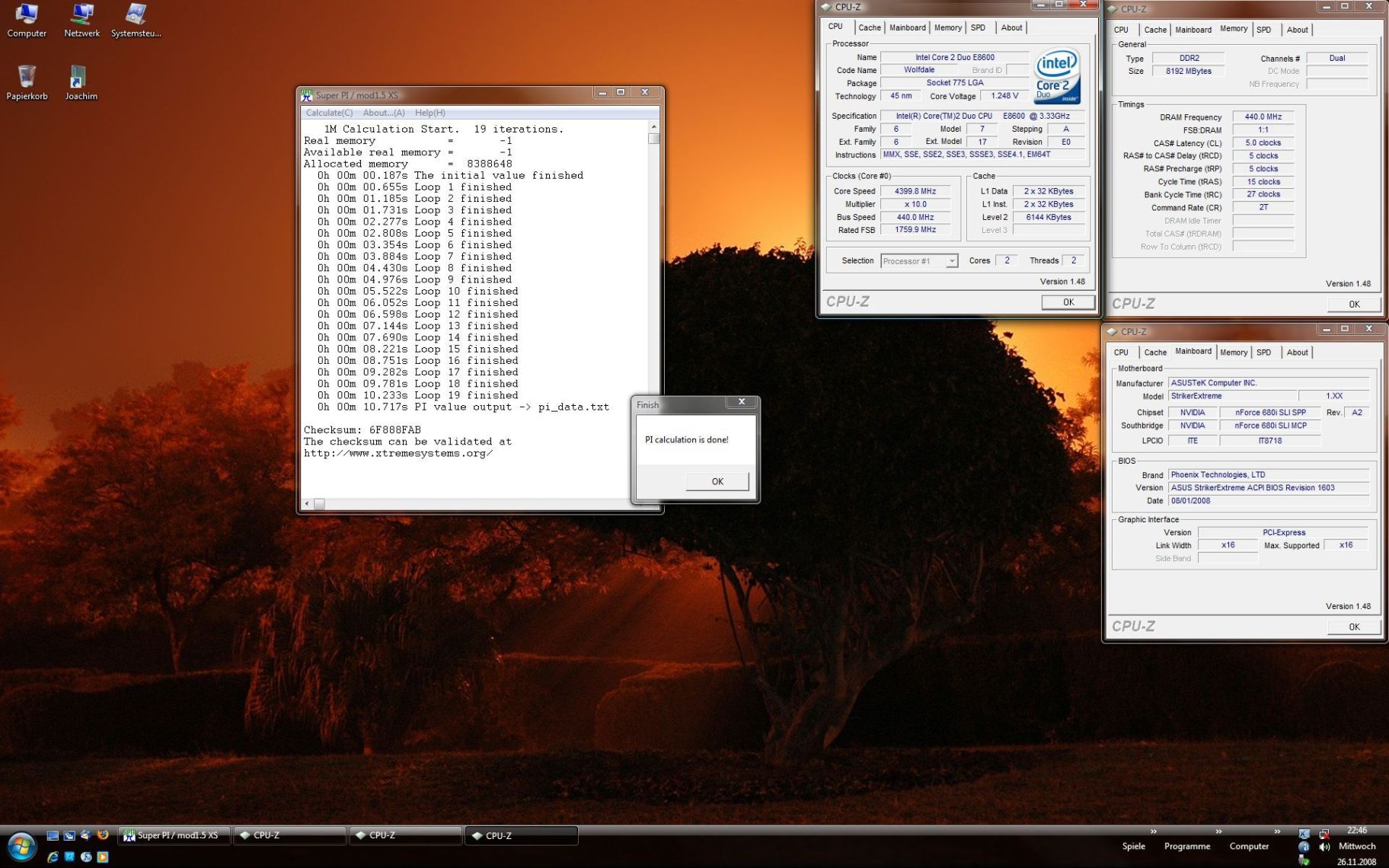Click the Super PI scroll-up arrow
The image size is (1389, 868).
[653, 126]
